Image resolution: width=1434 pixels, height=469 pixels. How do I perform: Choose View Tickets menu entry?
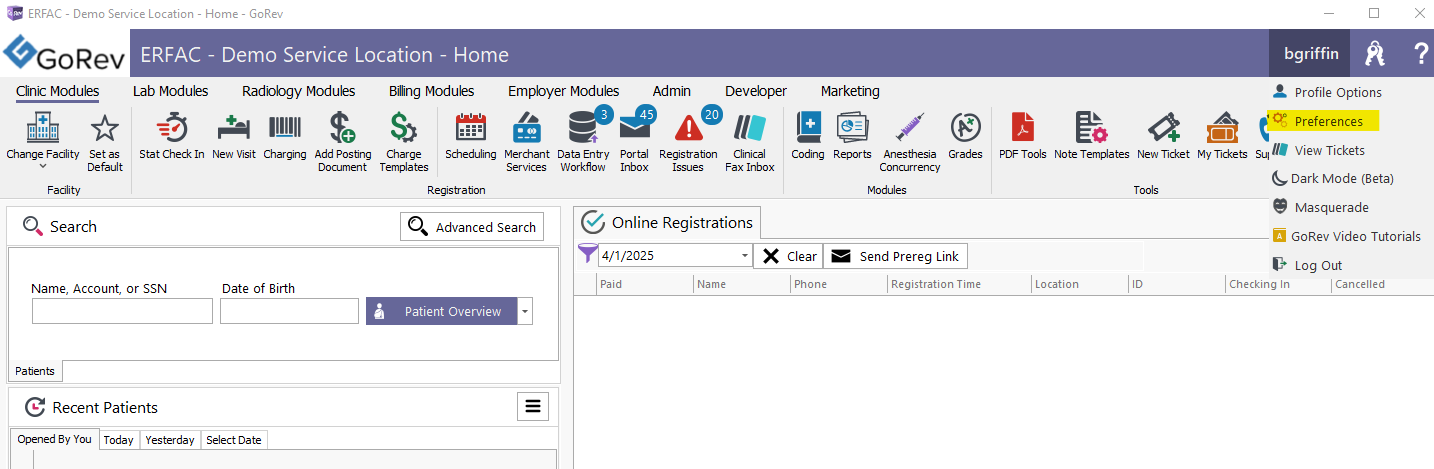[x=1319, y=150]
